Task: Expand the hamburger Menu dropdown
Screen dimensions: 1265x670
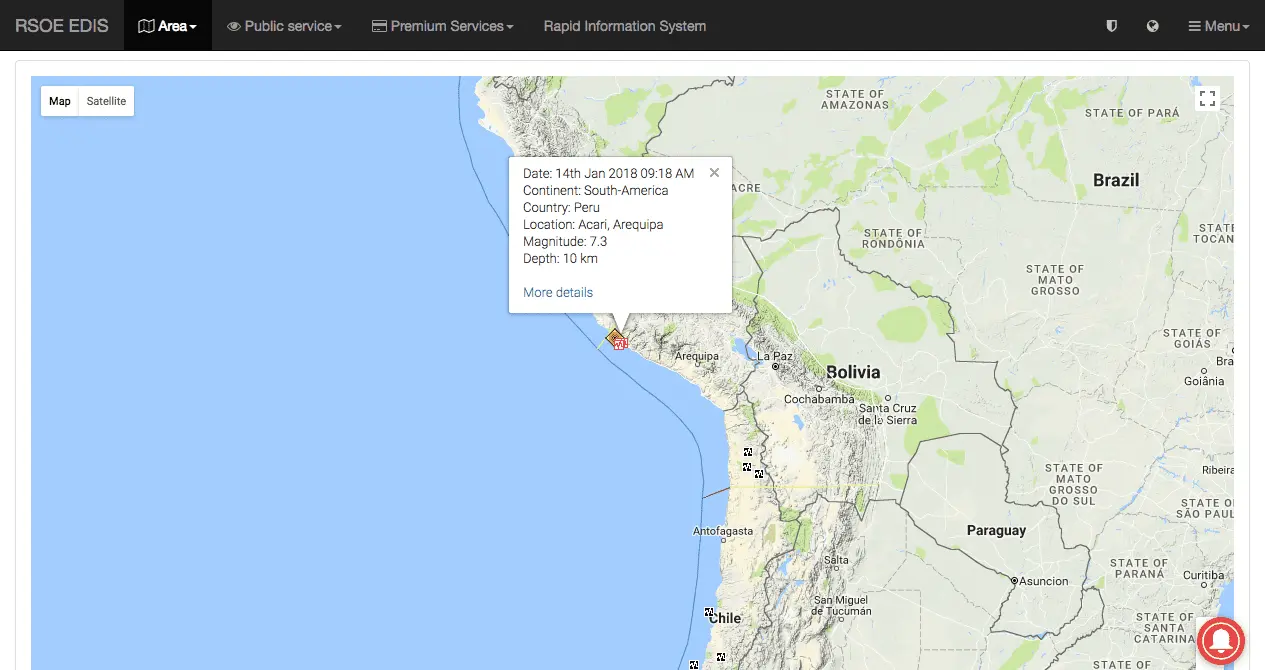Action: [1218, 26]
